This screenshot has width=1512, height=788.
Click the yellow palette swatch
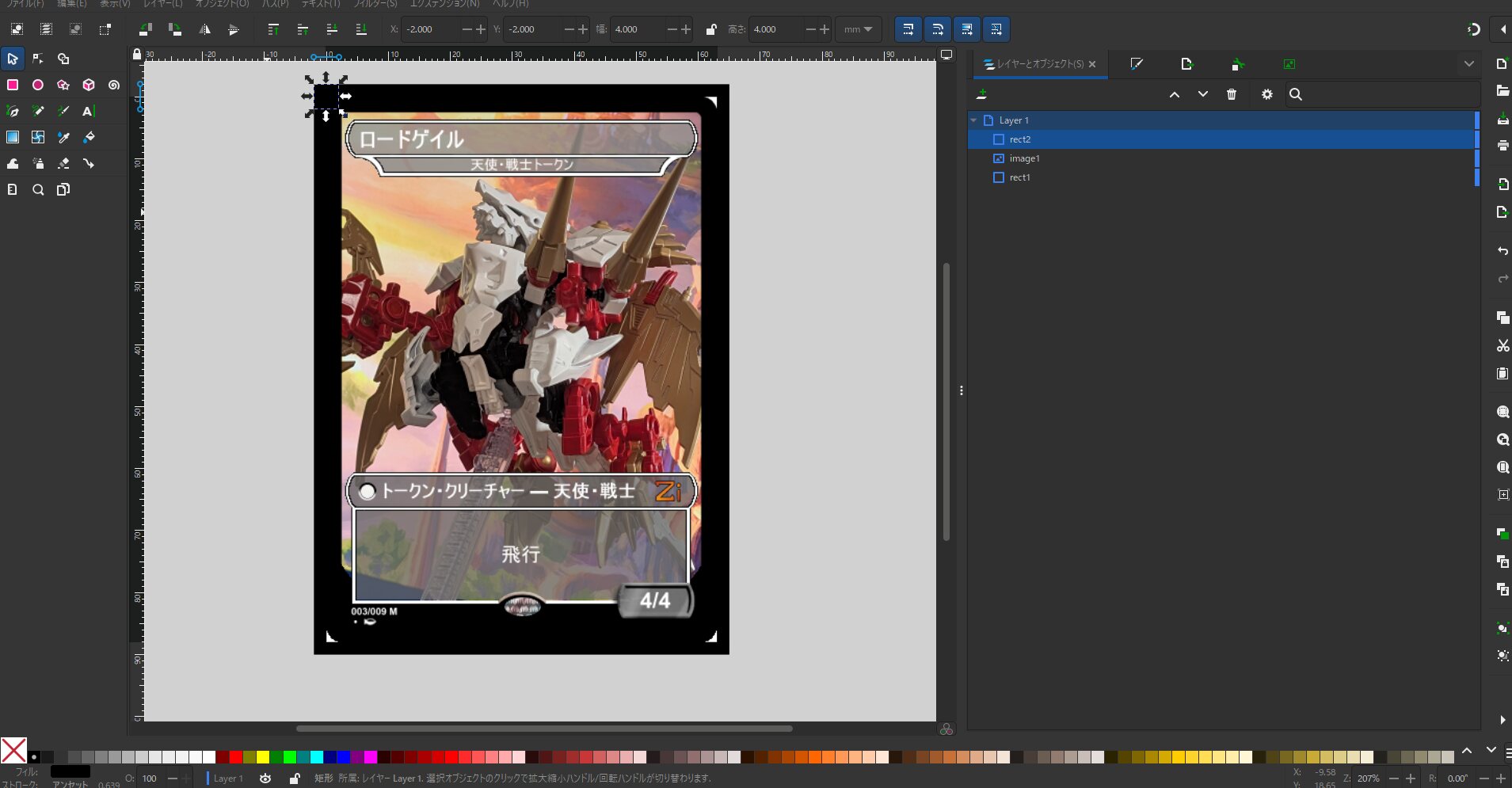(x=263, y=757)
